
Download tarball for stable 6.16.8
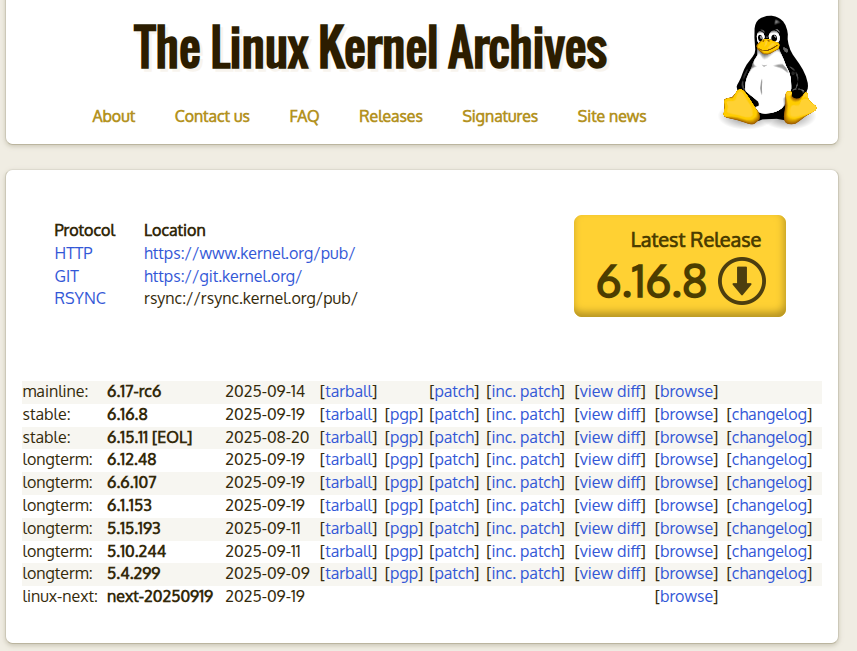tap(348, 414)
